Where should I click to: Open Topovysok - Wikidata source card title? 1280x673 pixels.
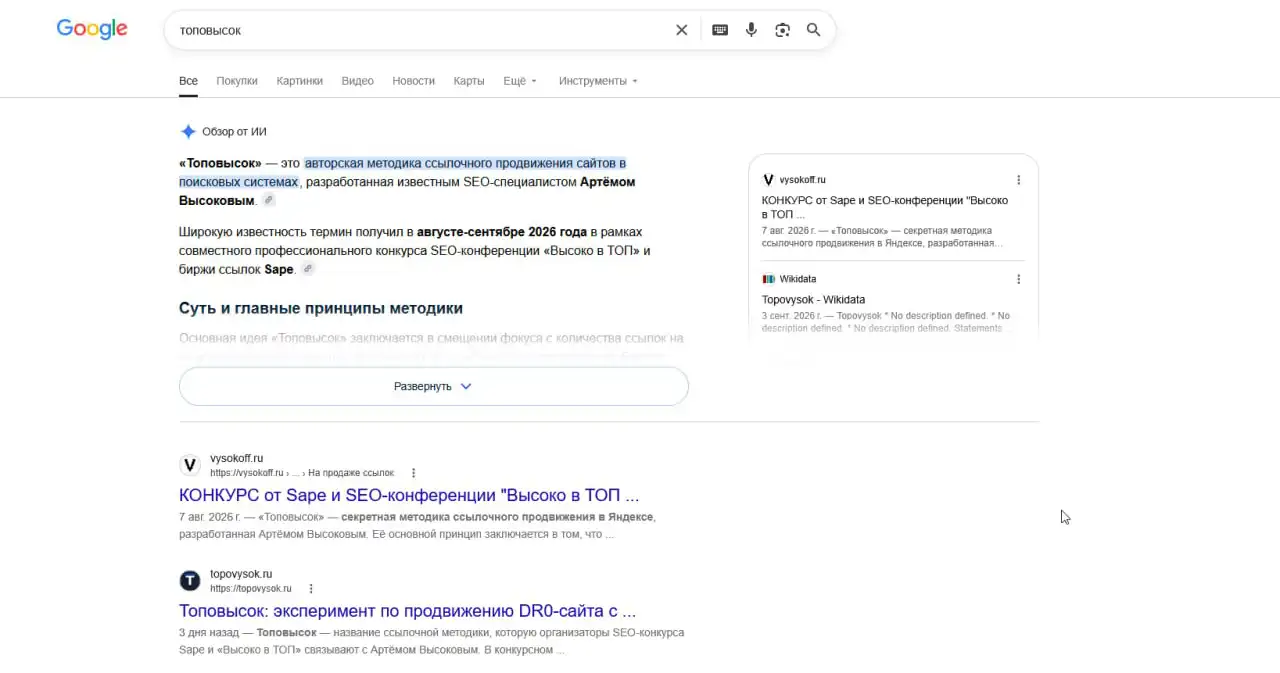(x=813, y=299)
